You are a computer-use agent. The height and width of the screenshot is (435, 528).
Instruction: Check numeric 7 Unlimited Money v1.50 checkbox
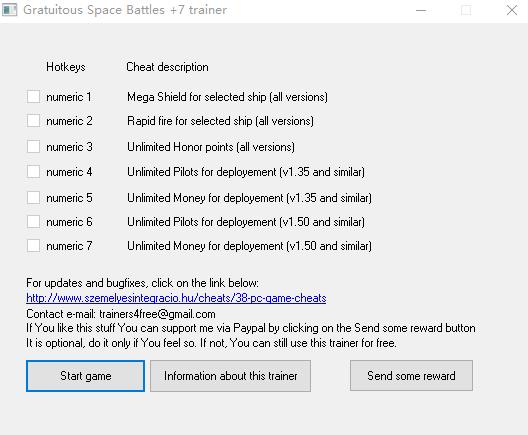tap(34, 246)
